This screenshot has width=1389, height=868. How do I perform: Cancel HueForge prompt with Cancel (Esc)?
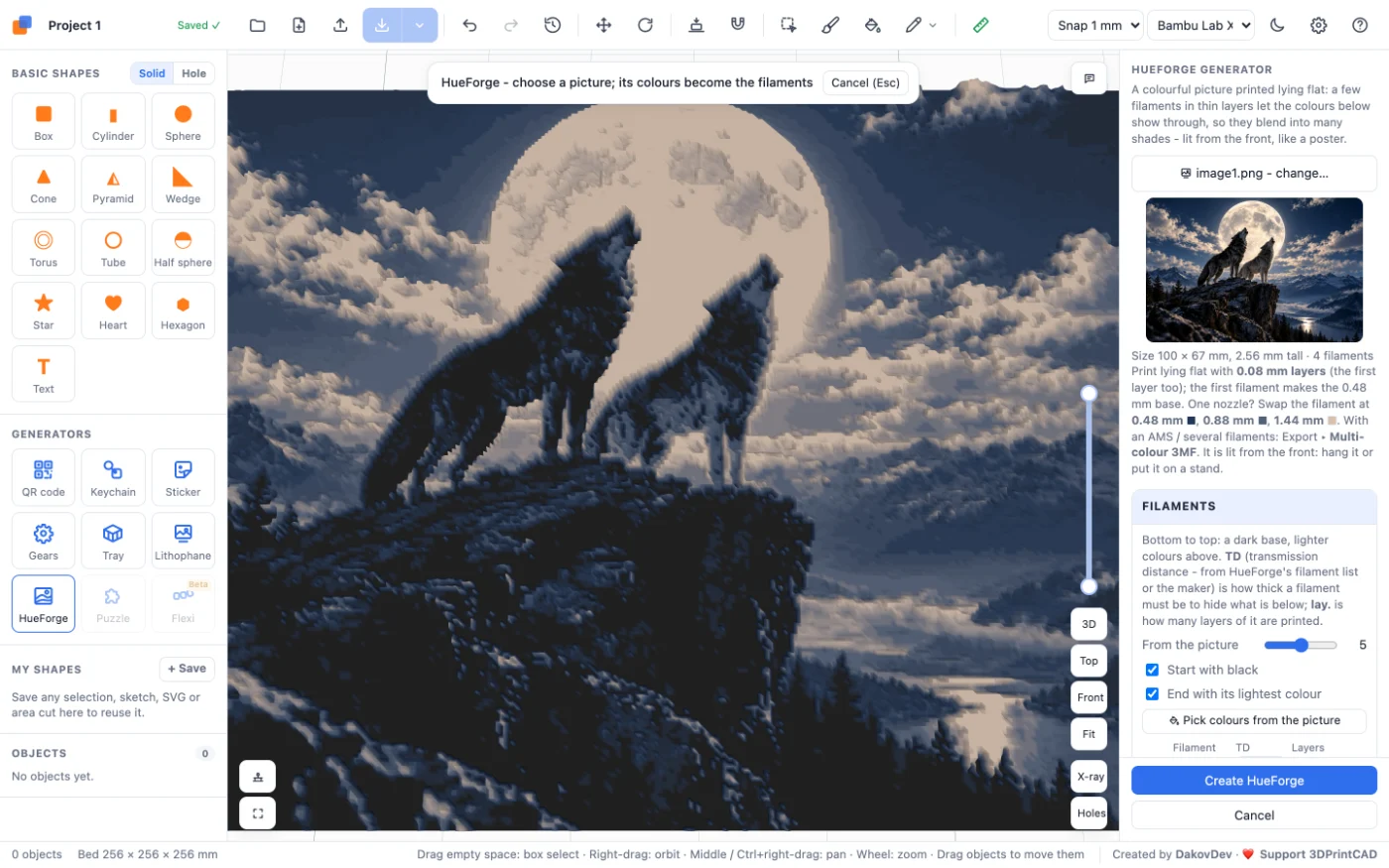865,82
